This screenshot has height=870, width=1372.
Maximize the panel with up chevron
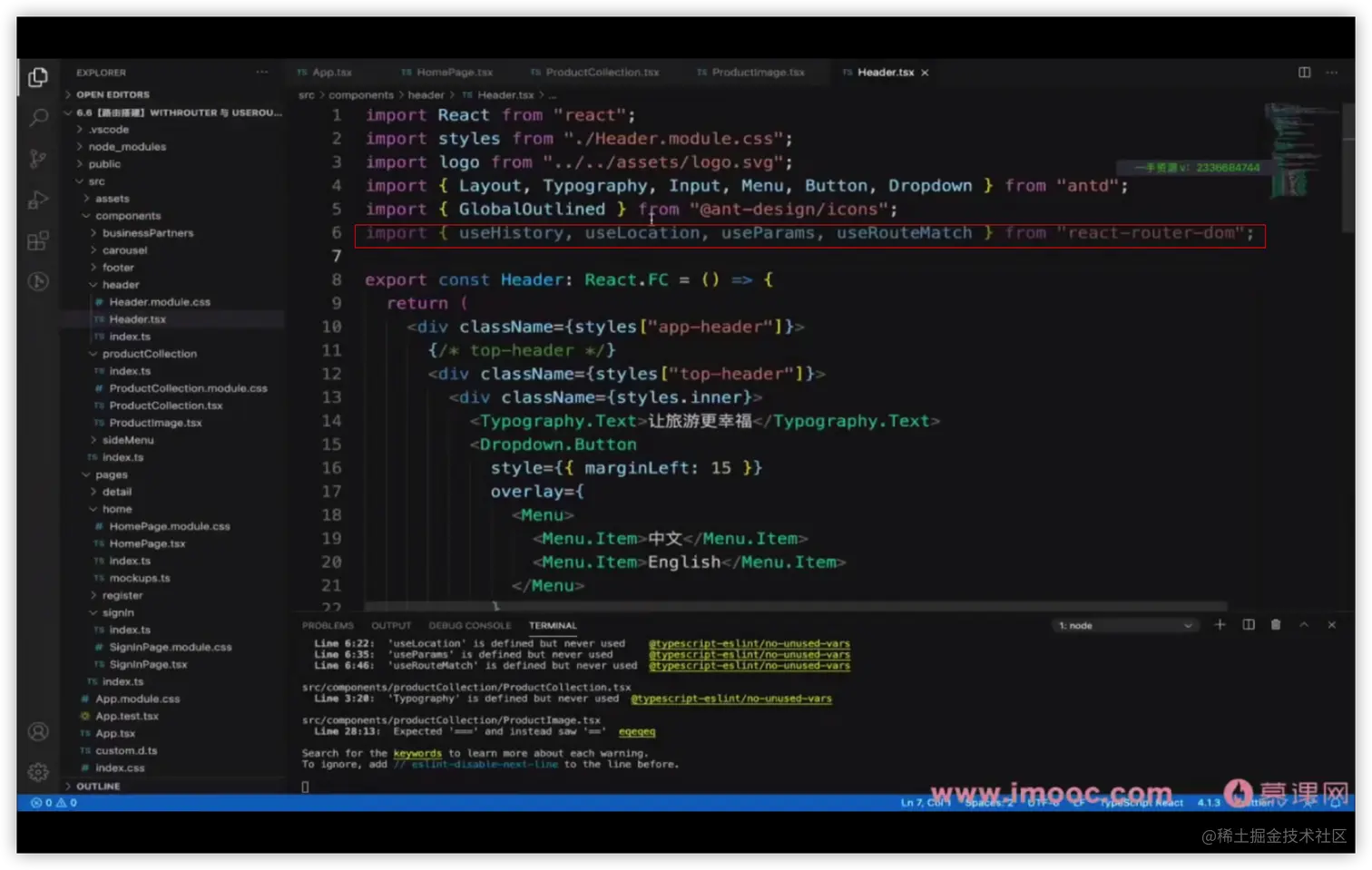1304,625
